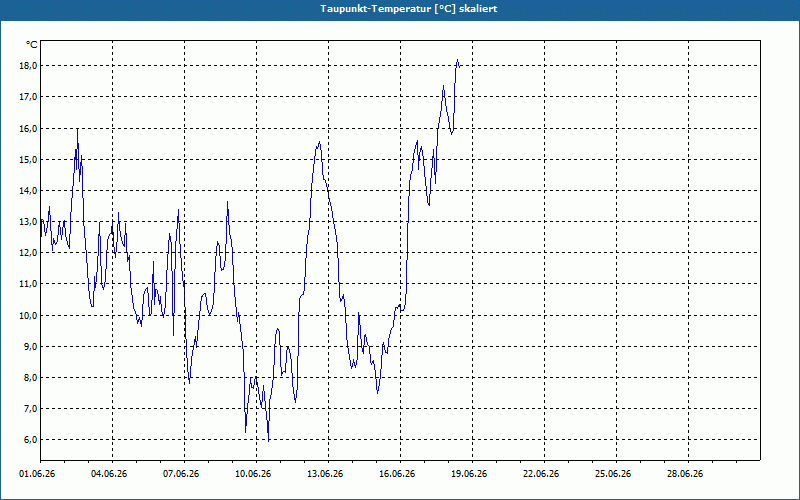The image size is (800, 500).
Task: Click the °C unit label
Action: [x=32, y=45]
